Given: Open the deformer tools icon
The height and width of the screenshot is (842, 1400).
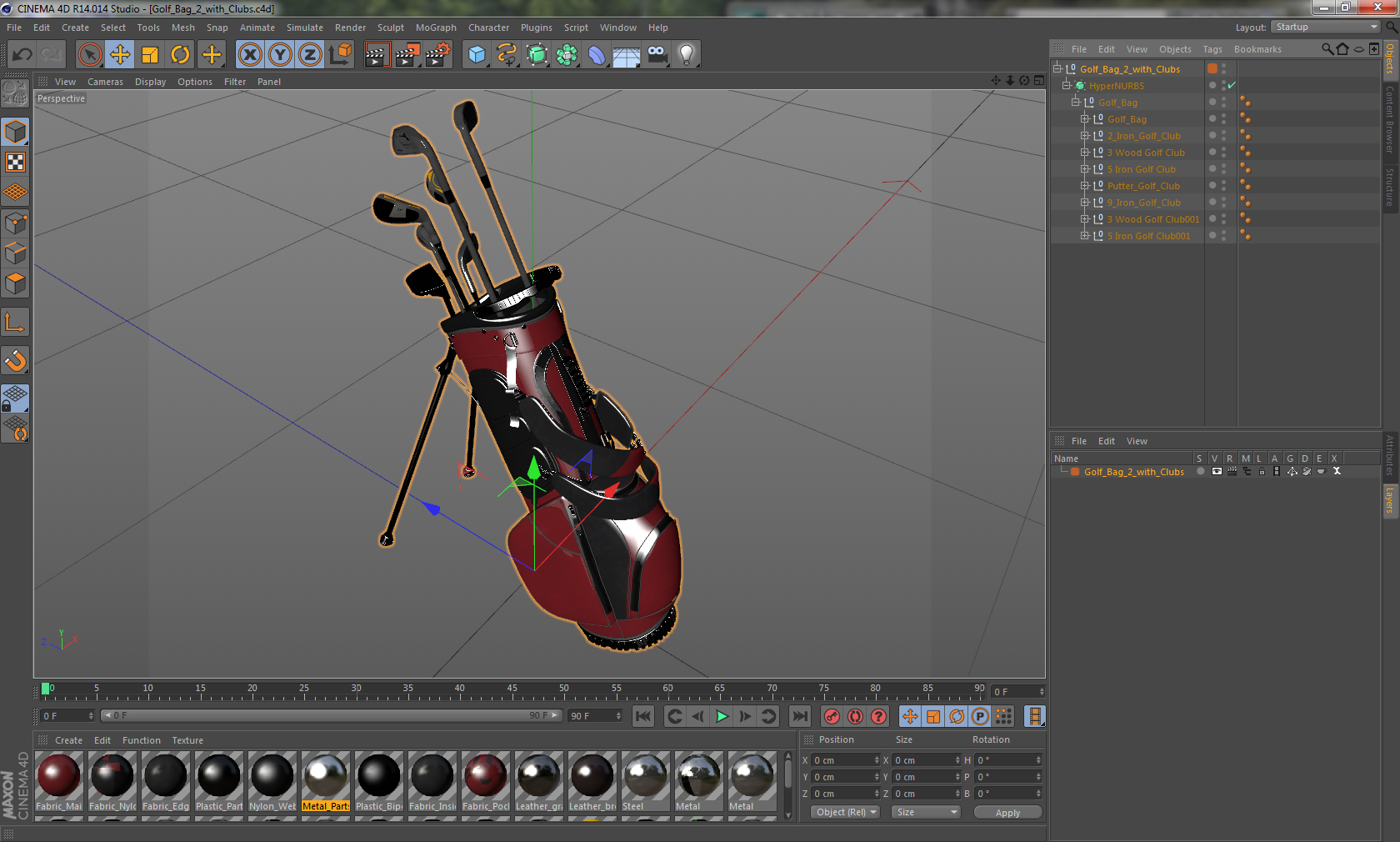Looking at the screenshot, I should point(597,55).
